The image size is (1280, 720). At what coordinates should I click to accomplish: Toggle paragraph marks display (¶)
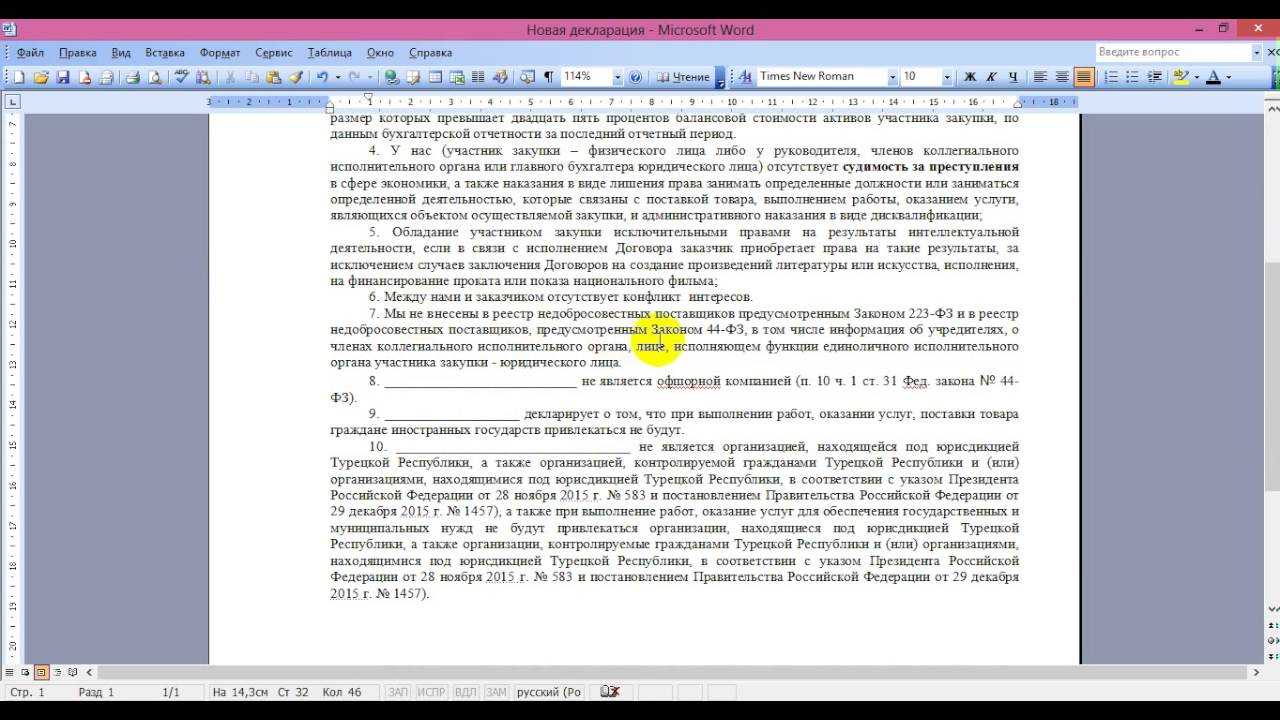pyautogui.click(x=549, y=77)
